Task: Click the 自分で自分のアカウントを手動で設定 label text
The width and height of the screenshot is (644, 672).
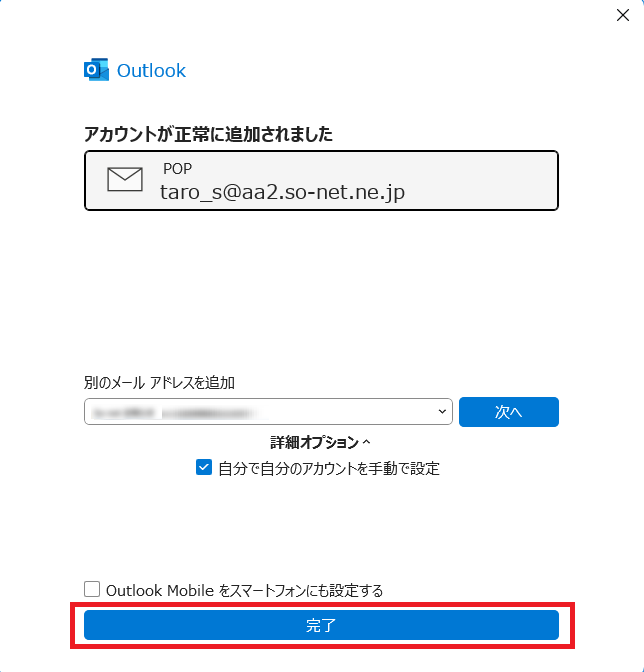Action: (329, 468)
